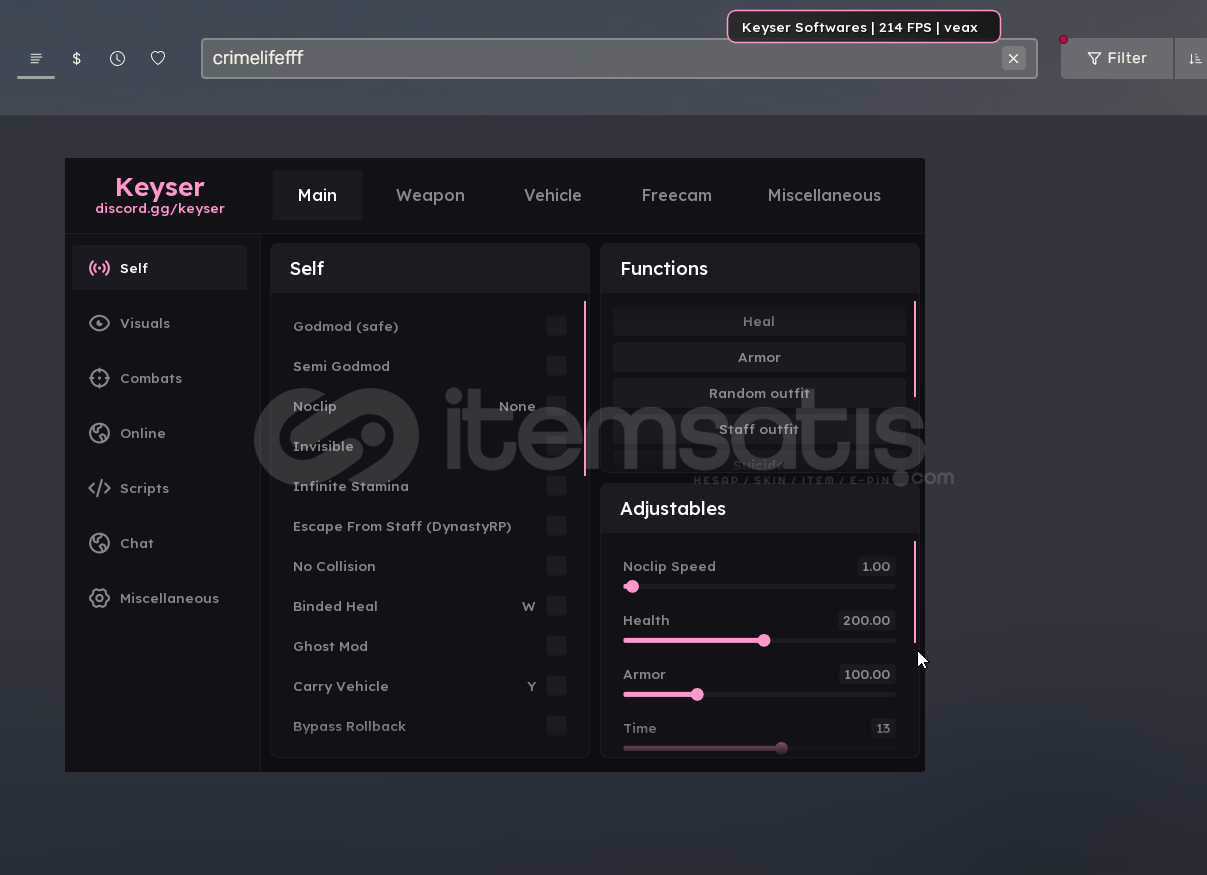This screenshot has height=875, width=1207.
Task: Click the Keyser Softwares FPS overlay label
Action: 863,27
